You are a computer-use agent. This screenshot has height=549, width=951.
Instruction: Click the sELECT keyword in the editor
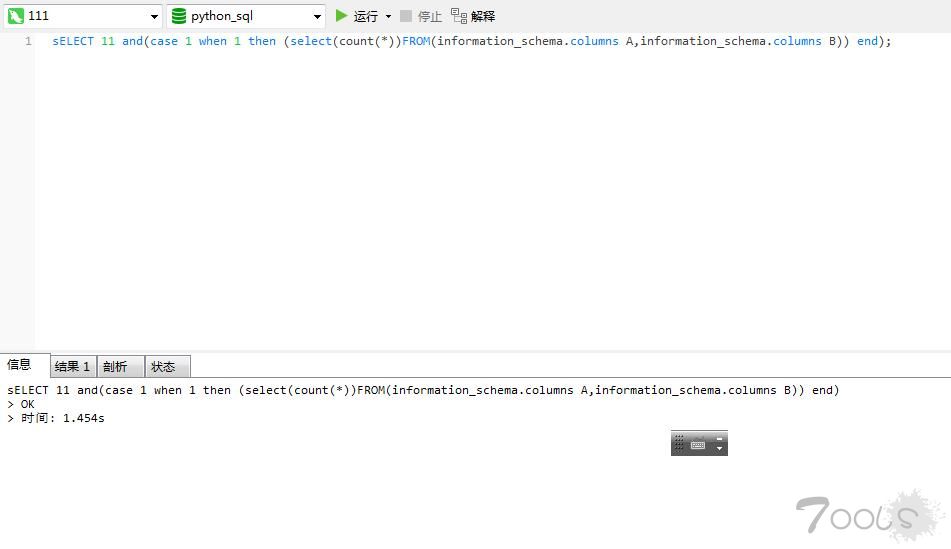pos(73,41)
